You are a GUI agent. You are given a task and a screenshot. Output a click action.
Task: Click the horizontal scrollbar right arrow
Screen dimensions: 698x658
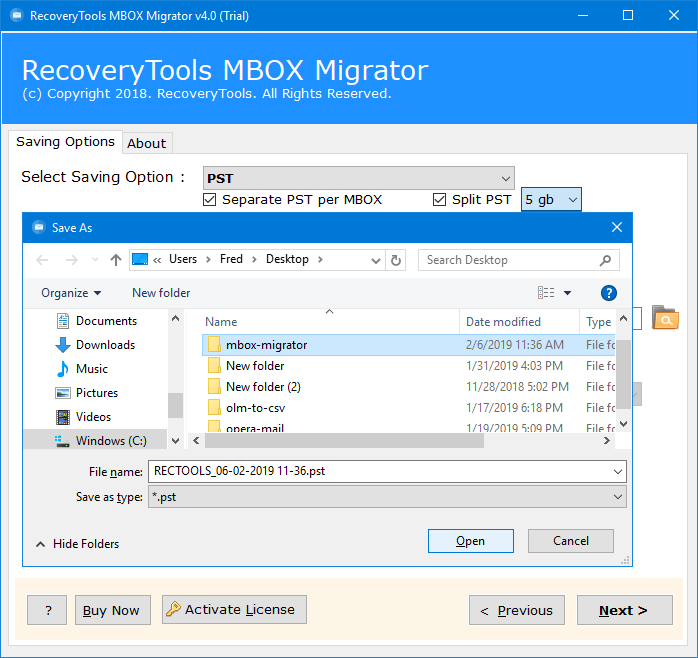coord(606,441)
